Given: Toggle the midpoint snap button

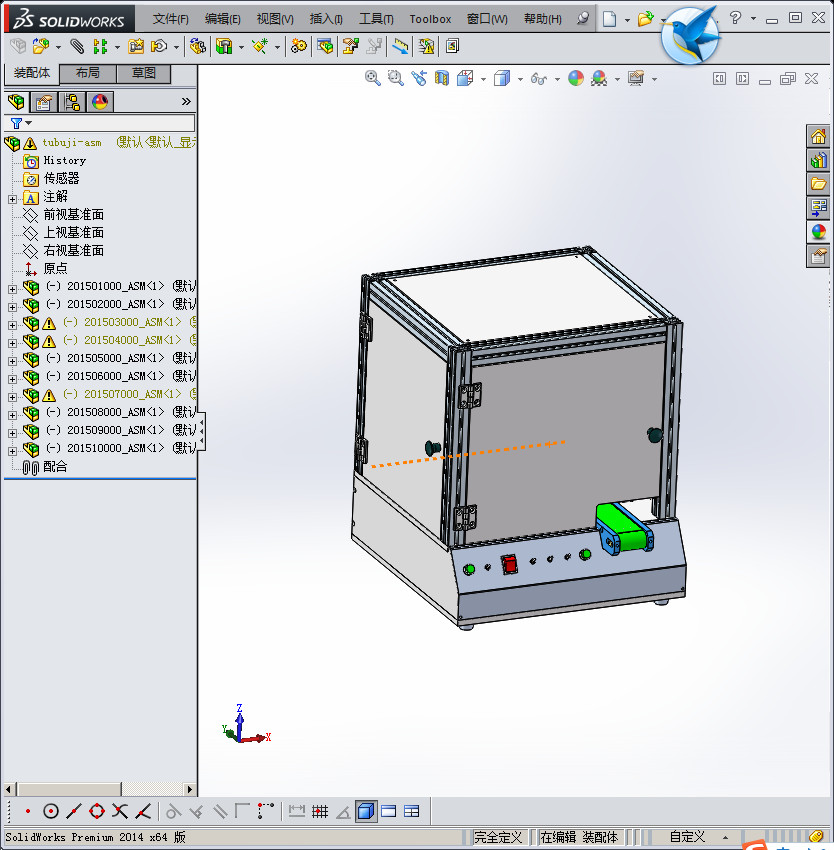Looking at the screenshot, I should pyautogui.click(x=74, y=812).
